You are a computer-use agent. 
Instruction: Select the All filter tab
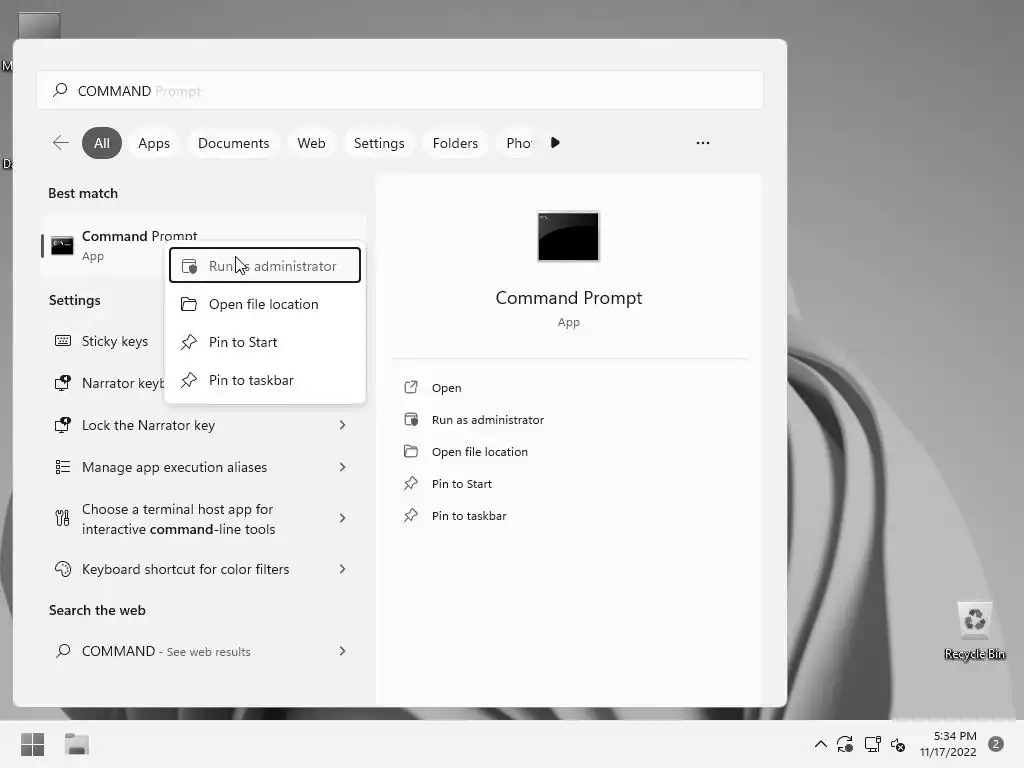point(102,143)
